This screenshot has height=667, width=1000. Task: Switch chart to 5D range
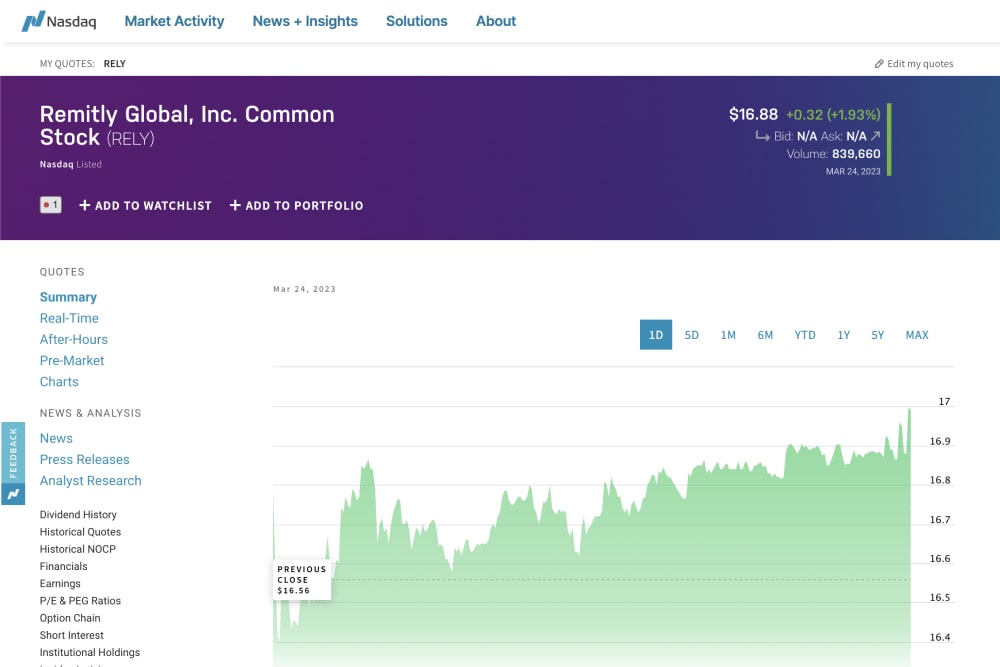click(691, 335)
